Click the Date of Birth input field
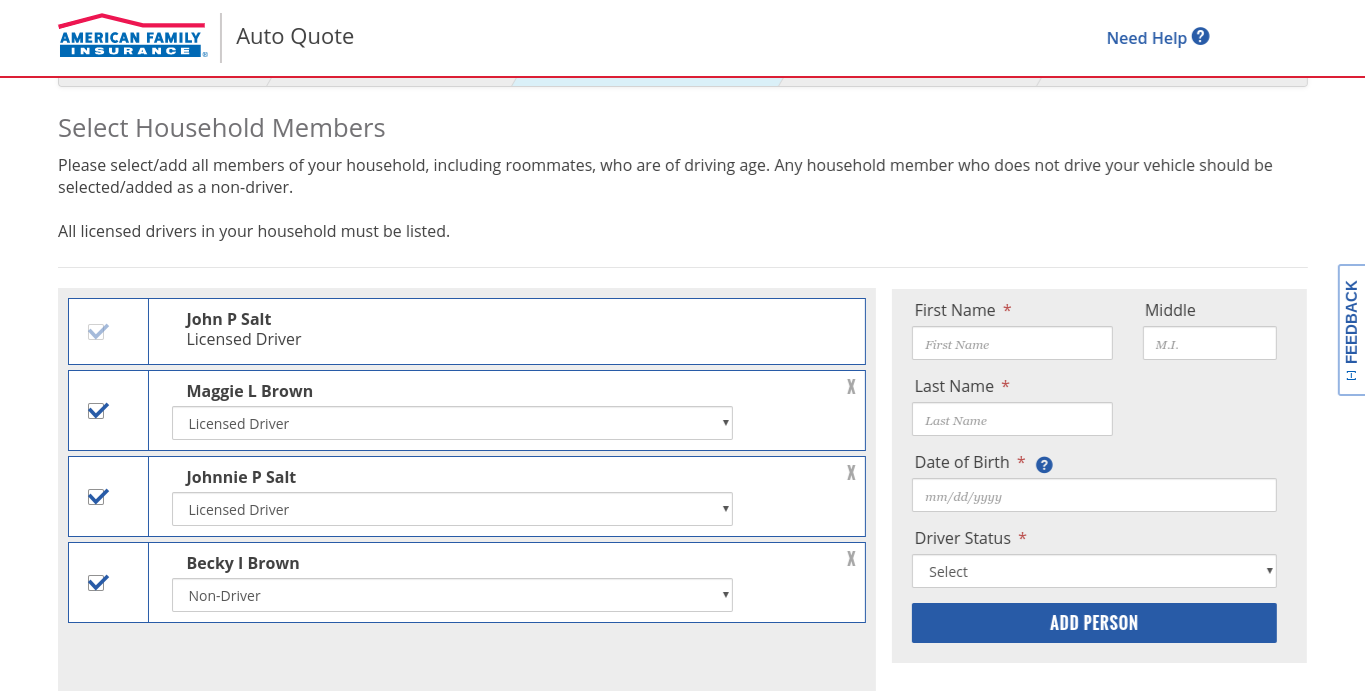Screen dimensions: 1365x691 1094,496
